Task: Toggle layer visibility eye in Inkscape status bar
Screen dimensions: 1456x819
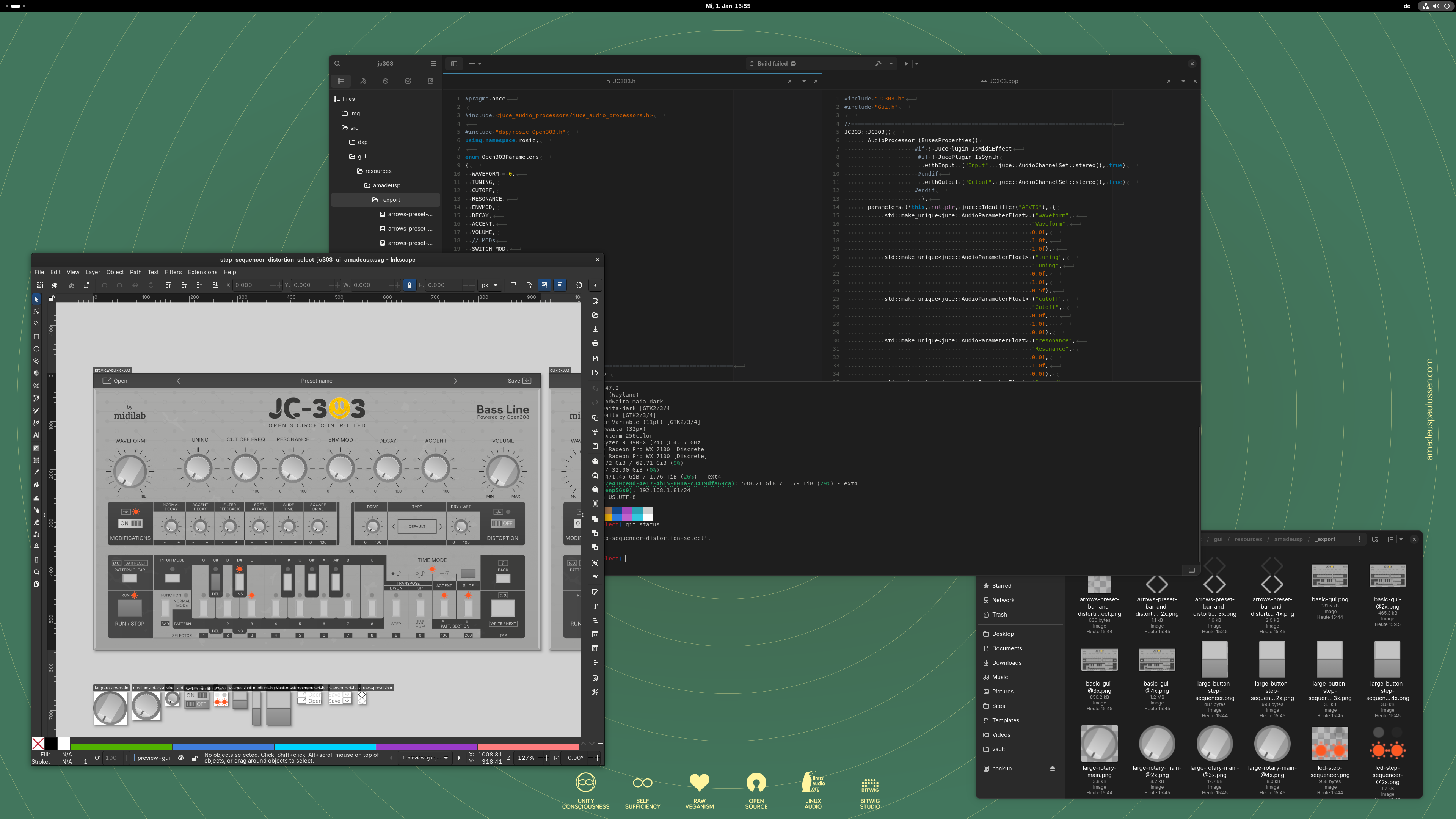Action: 181,758
